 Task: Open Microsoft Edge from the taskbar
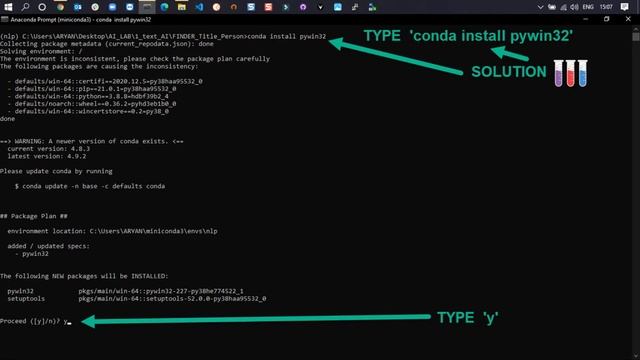pyautogui.click(x=164, y=7)
